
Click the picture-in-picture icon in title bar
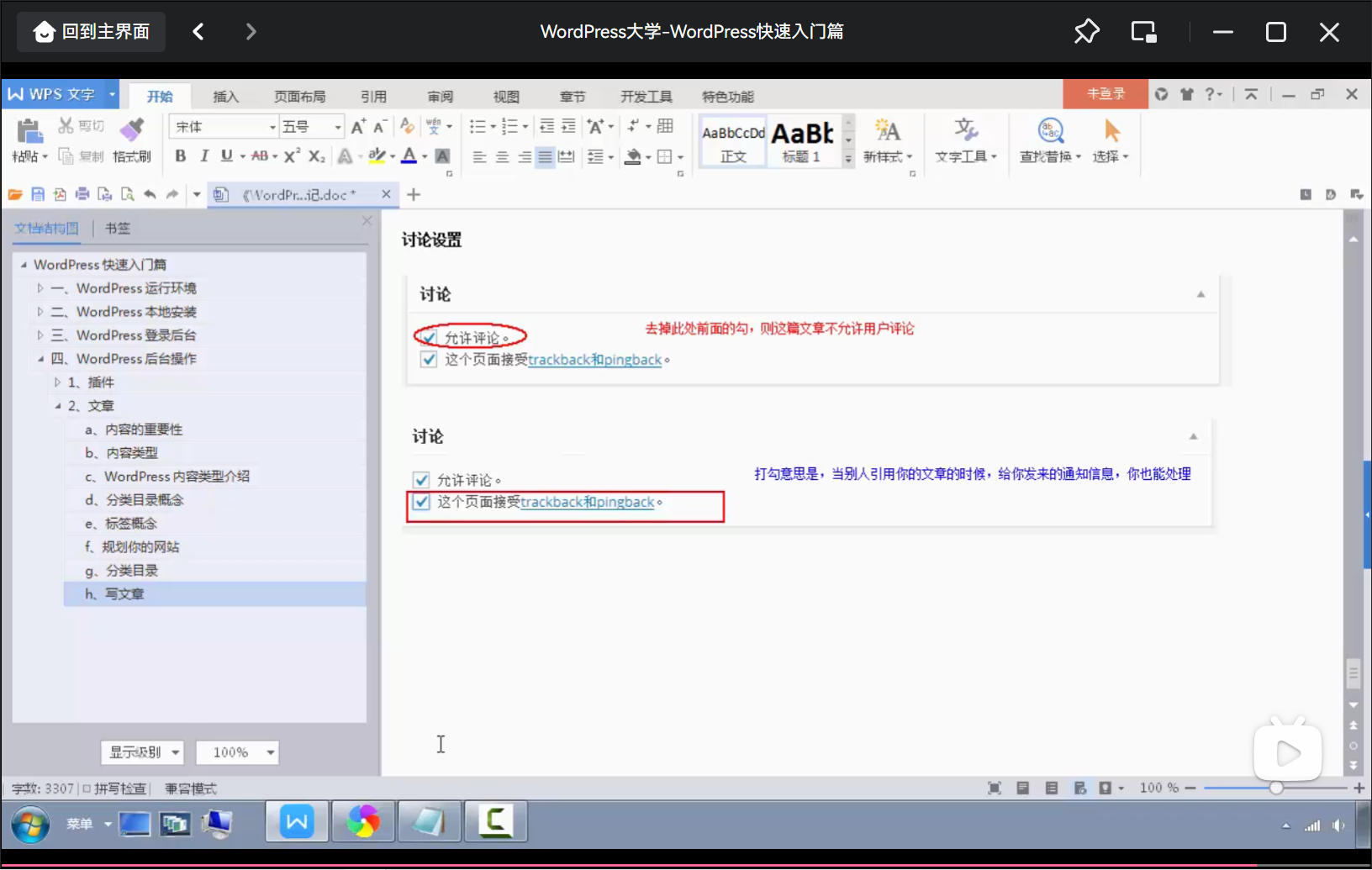click(1143, 32)
